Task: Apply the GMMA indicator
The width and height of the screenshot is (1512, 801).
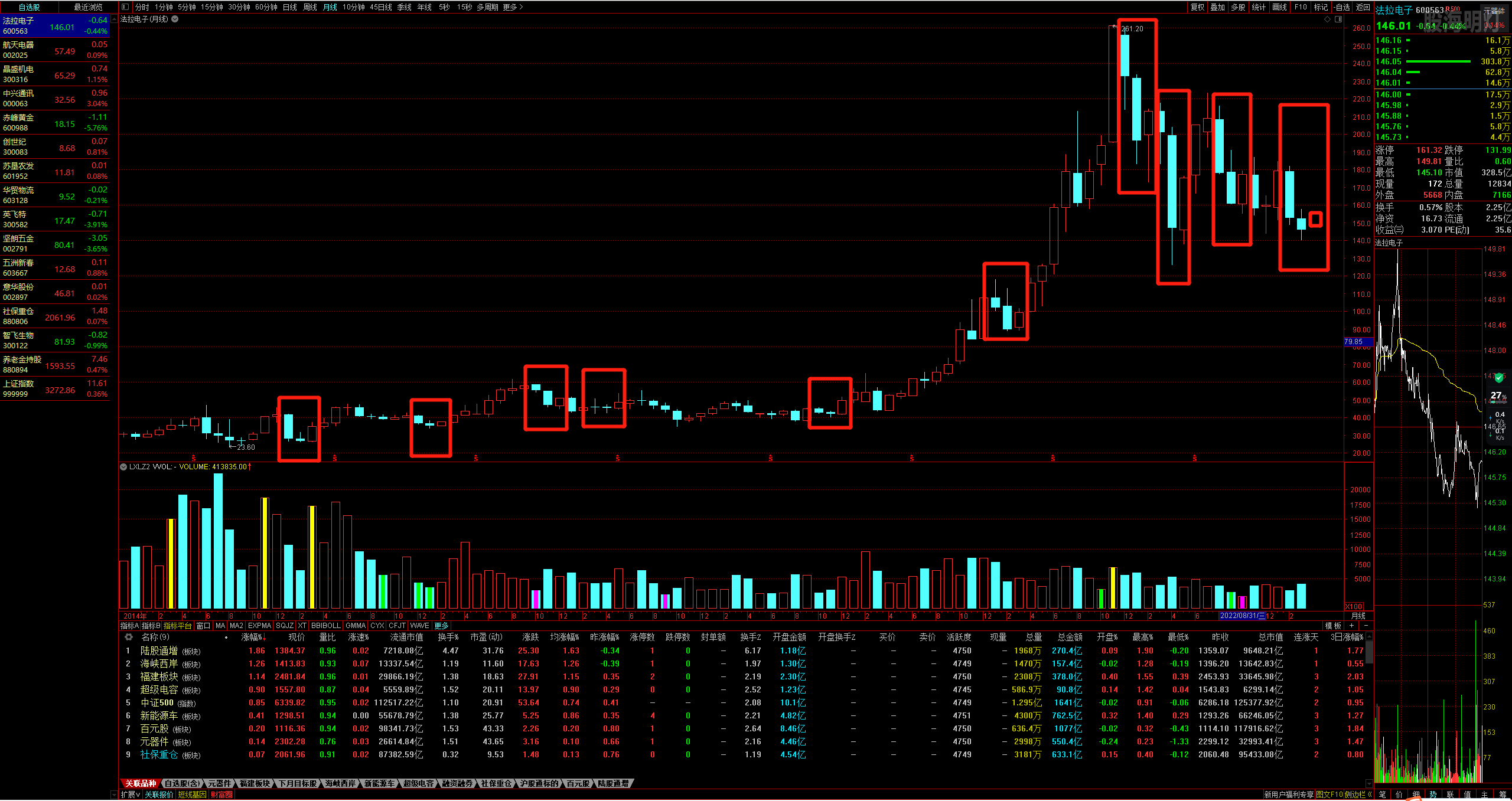Action: click(356, 626)
